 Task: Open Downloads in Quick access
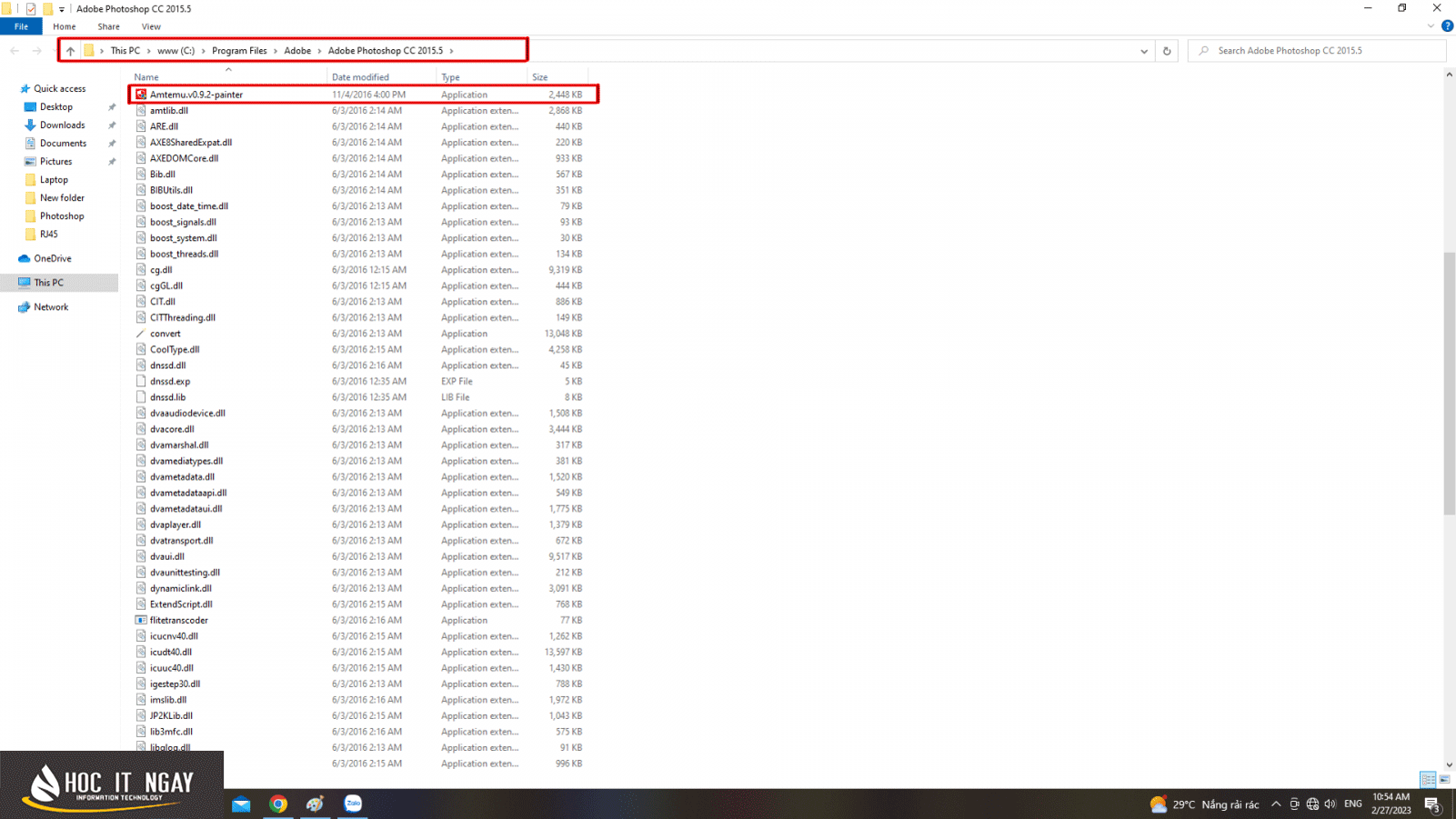tap(62, 125)
